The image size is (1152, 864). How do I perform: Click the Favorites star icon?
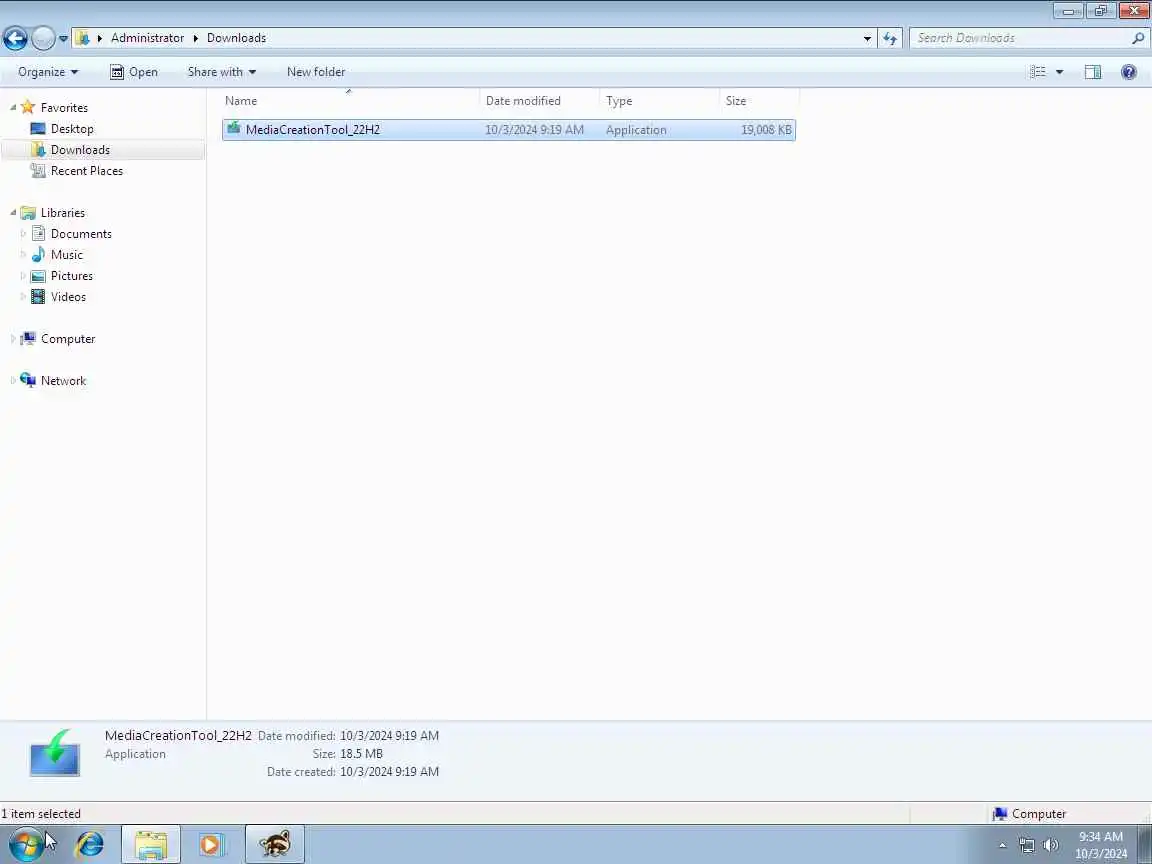[28, 107]
